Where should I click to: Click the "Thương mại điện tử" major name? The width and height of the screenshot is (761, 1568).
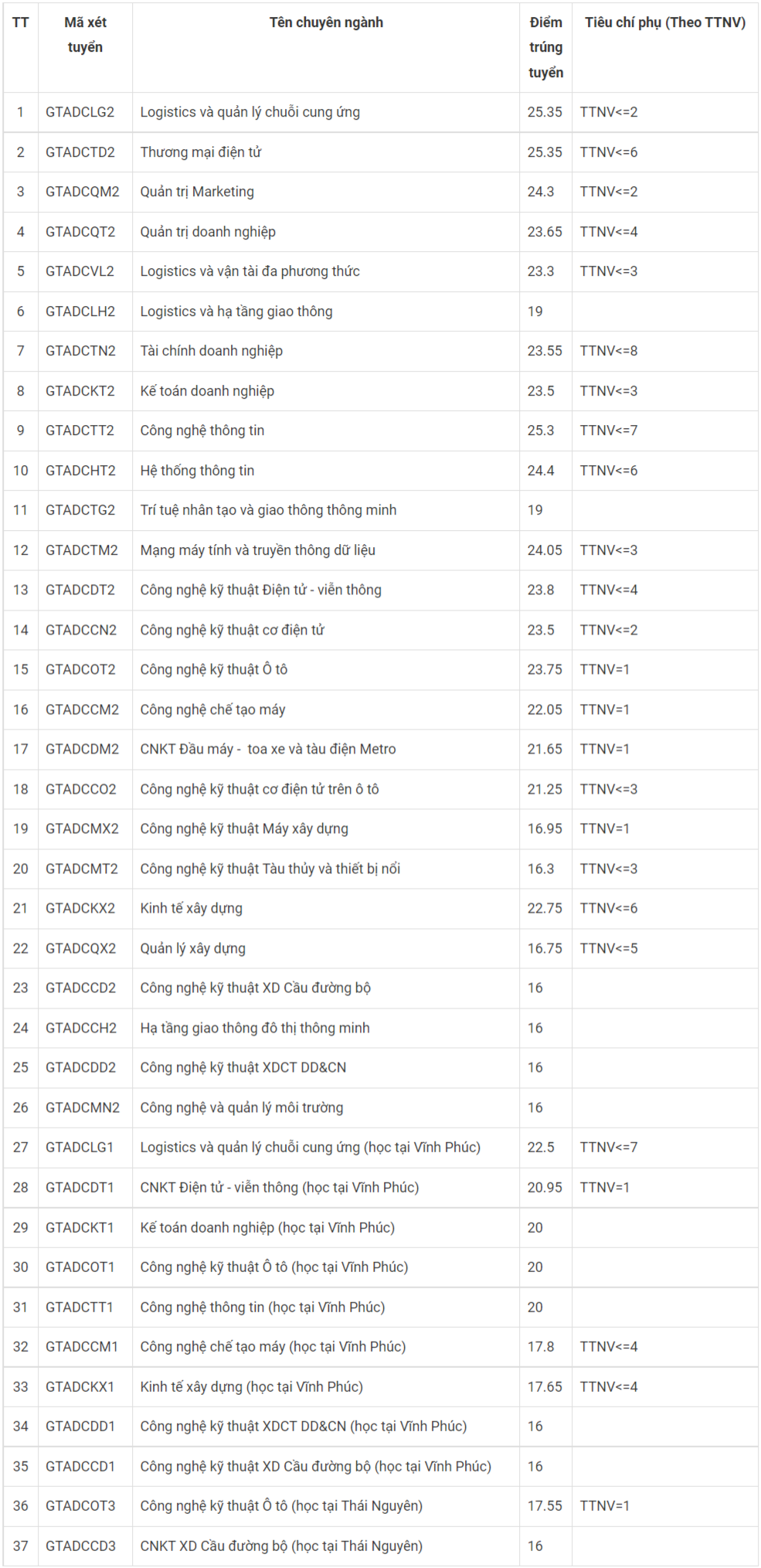(201, 152)
